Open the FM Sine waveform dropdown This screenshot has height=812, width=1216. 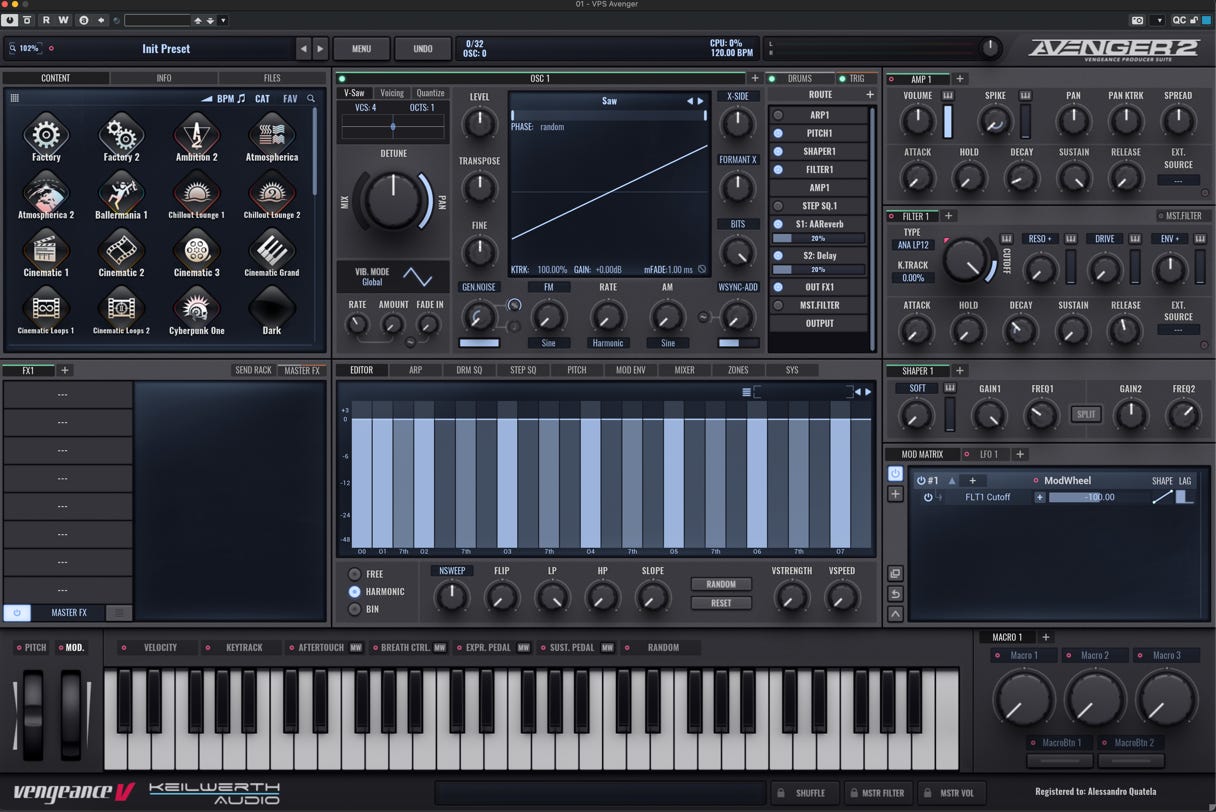(x=548, y=343)
